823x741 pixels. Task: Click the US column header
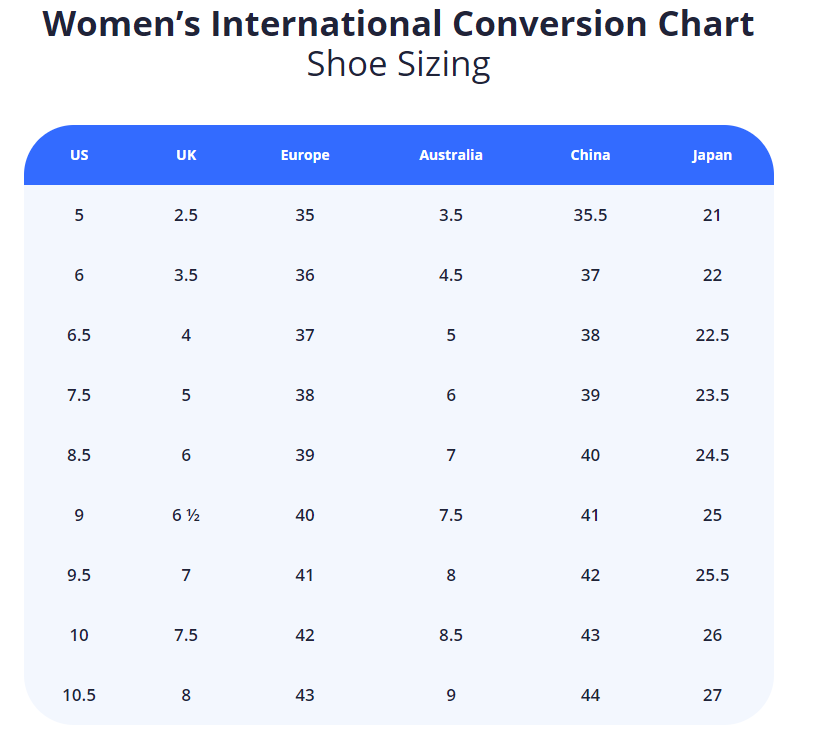[79, 155]
